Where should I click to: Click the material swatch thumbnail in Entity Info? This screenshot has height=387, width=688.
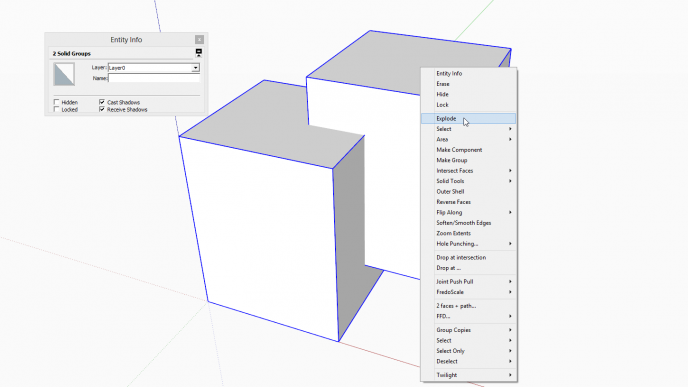pos(64,74)
